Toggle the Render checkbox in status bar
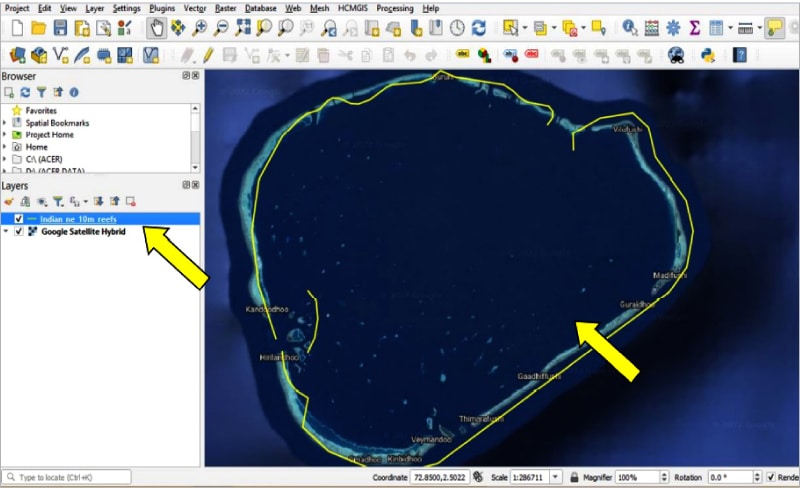 coord(771,477)
